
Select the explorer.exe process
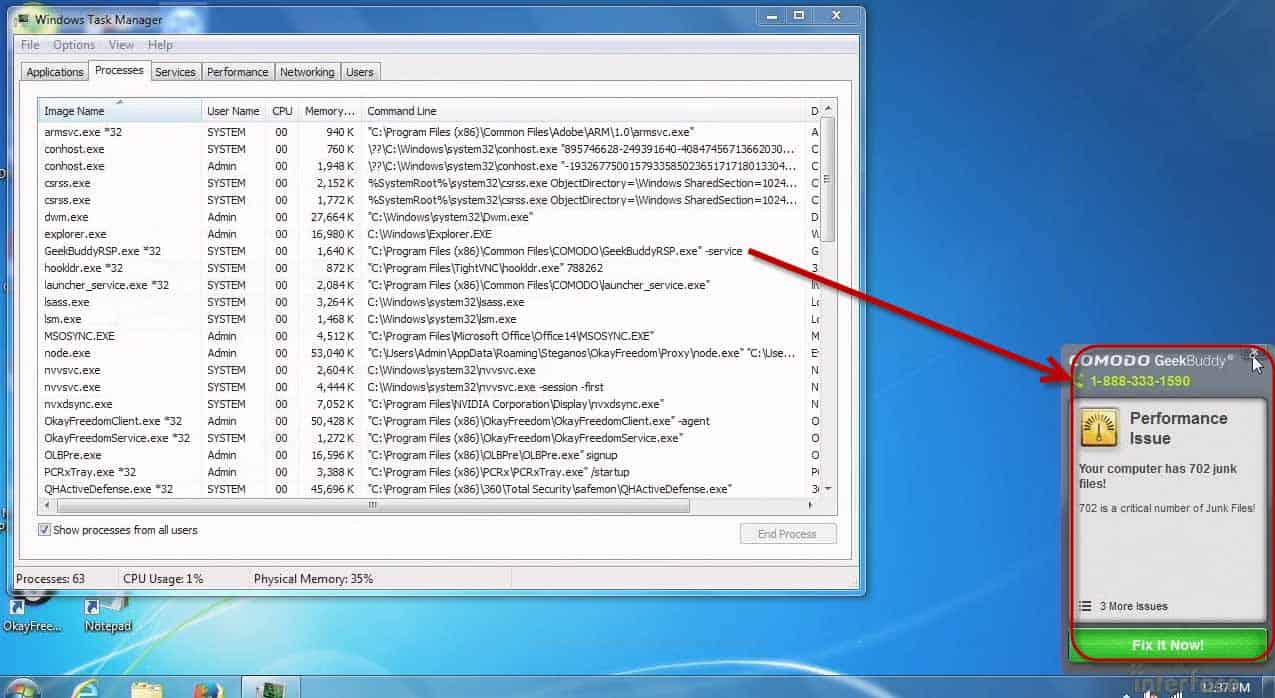click(x=429, y=234)
